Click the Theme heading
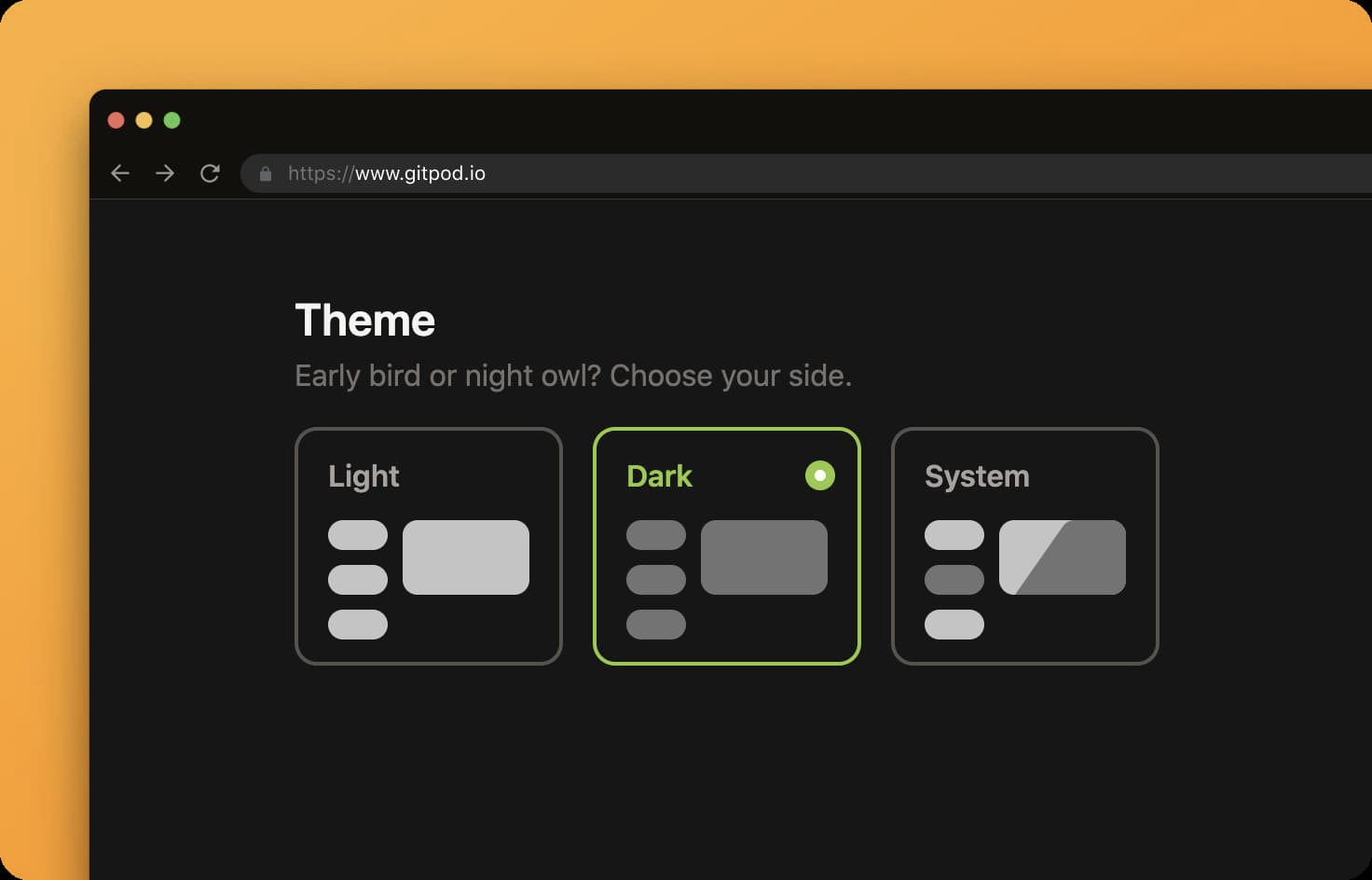The width and height of the screenshot is (1372, 880). click(365, 320)
